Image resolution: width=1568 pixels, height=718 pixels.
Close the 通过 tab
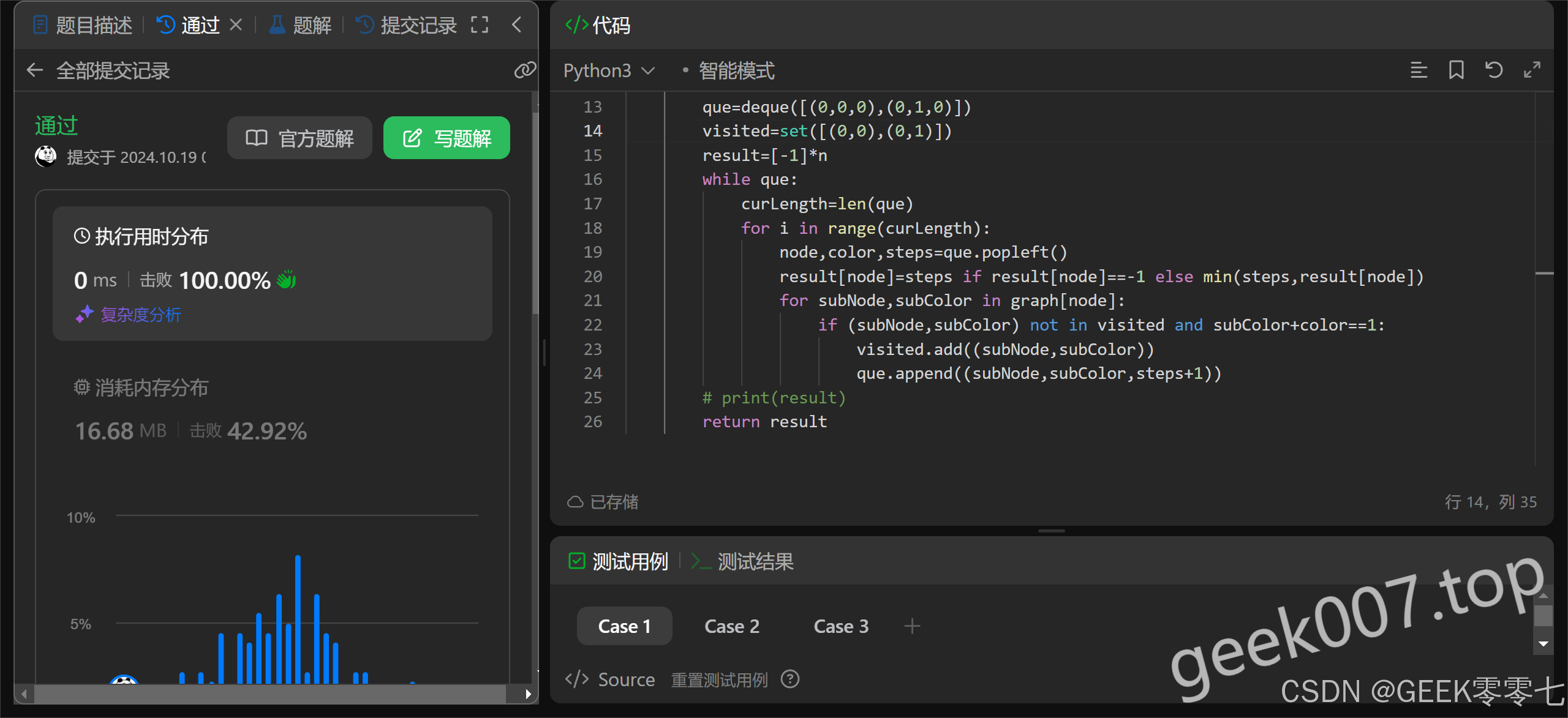point(236,25)
